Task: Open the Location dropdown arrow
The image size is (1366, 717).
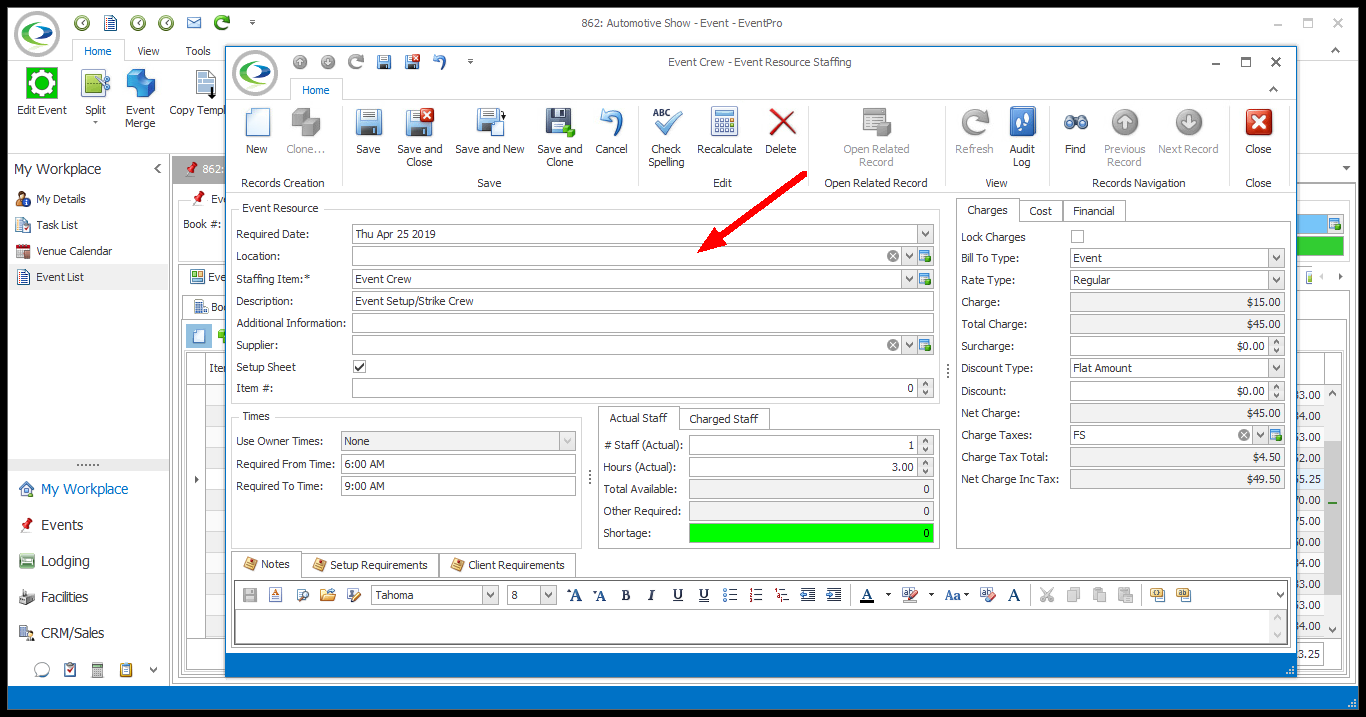Action: click(909, 256)
